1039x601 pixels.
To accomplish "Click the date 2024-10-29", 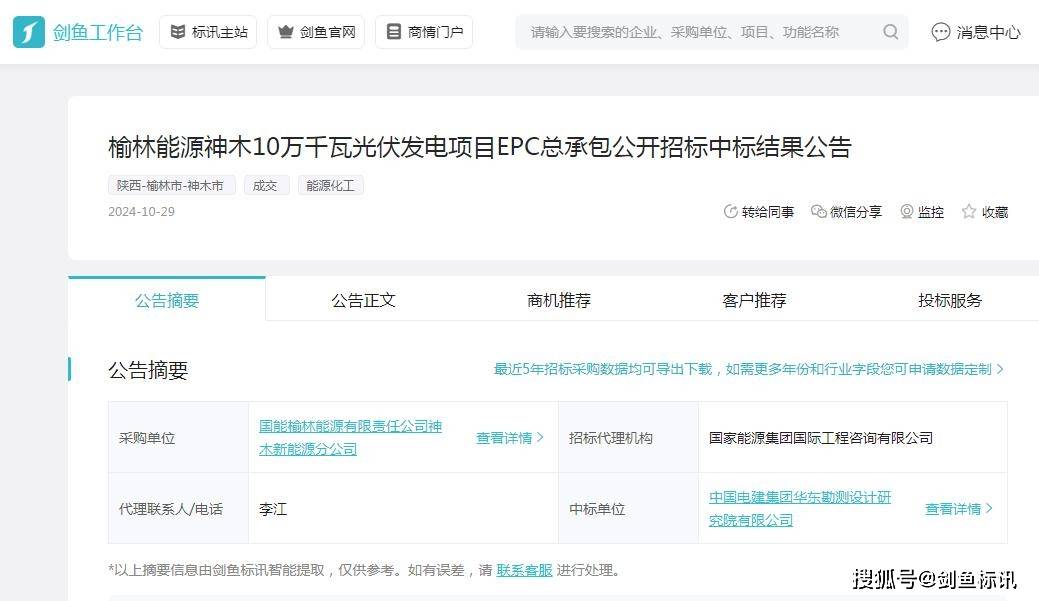I will tap(141, 211).
